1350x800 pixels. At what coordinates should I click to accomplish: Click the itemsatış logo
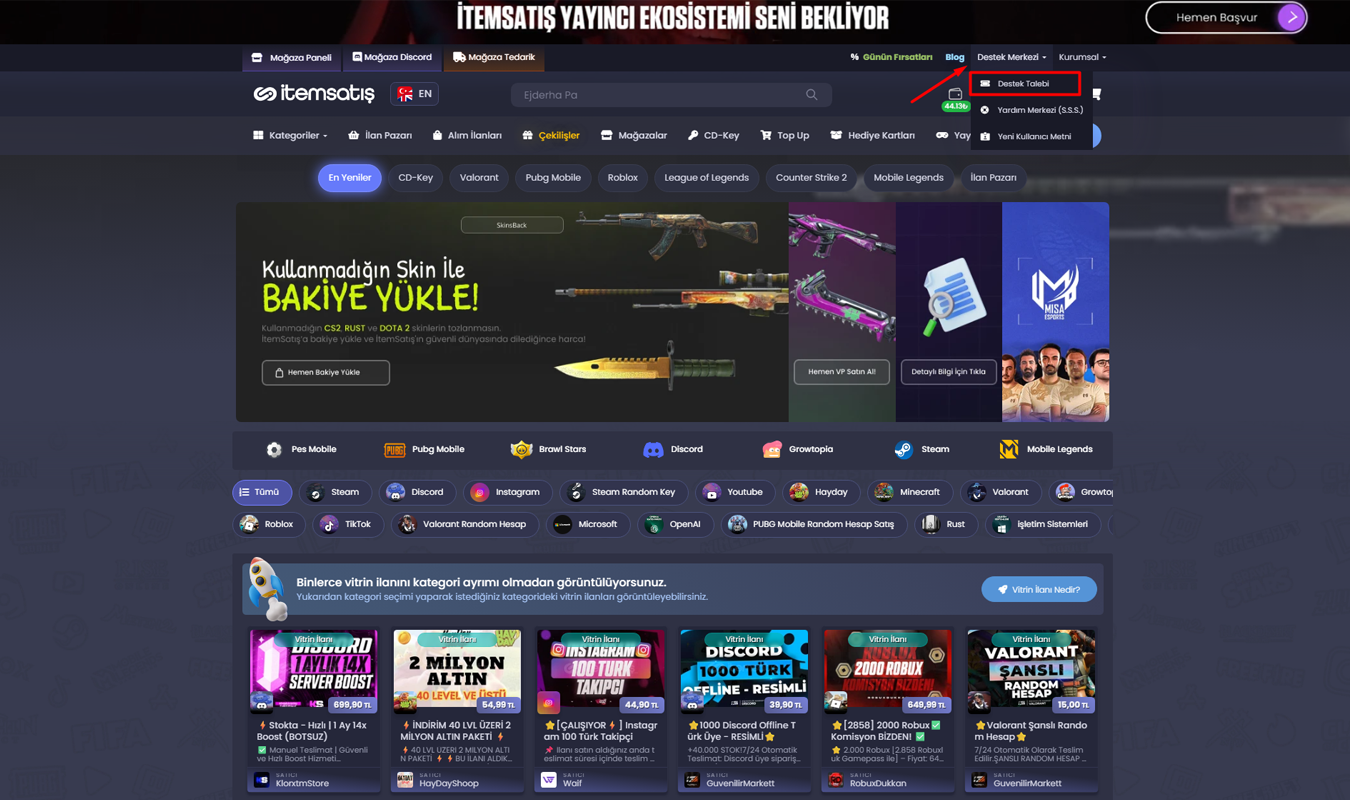(314, 94)
